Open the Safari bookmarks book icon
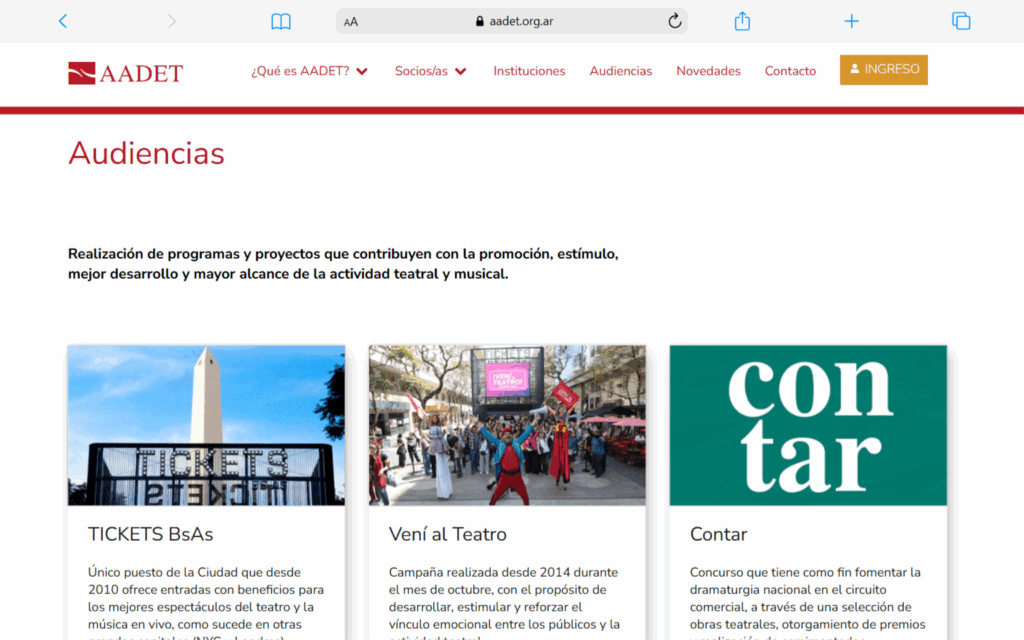This screenshot has height=640, width=1024. 281,21
